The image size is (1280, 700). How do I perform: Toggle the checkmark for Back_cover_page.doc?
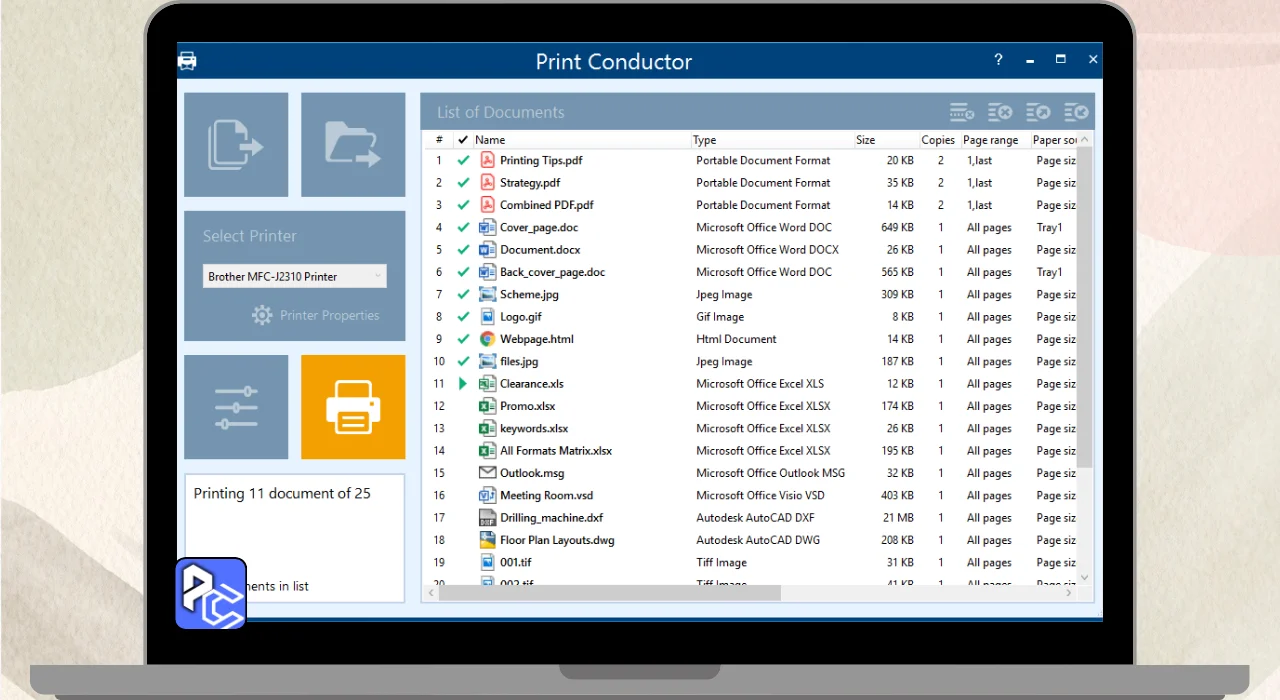click(463, 272)
